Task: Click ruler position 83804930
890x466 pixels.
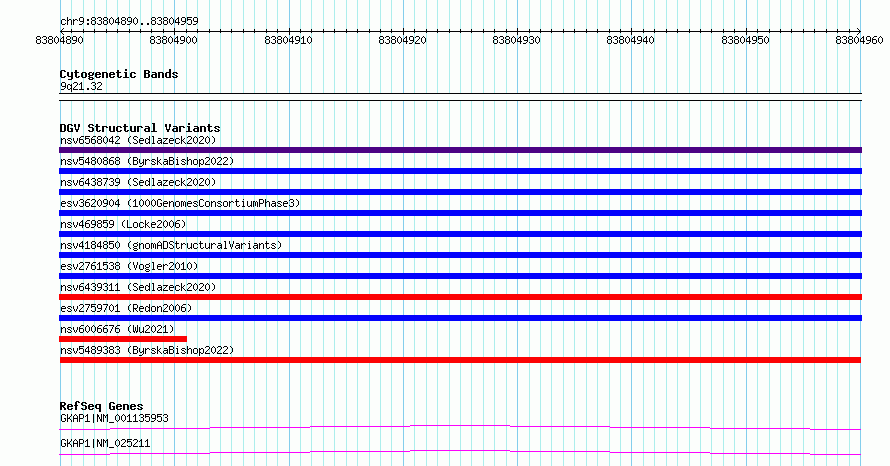Action: (517, 40)
